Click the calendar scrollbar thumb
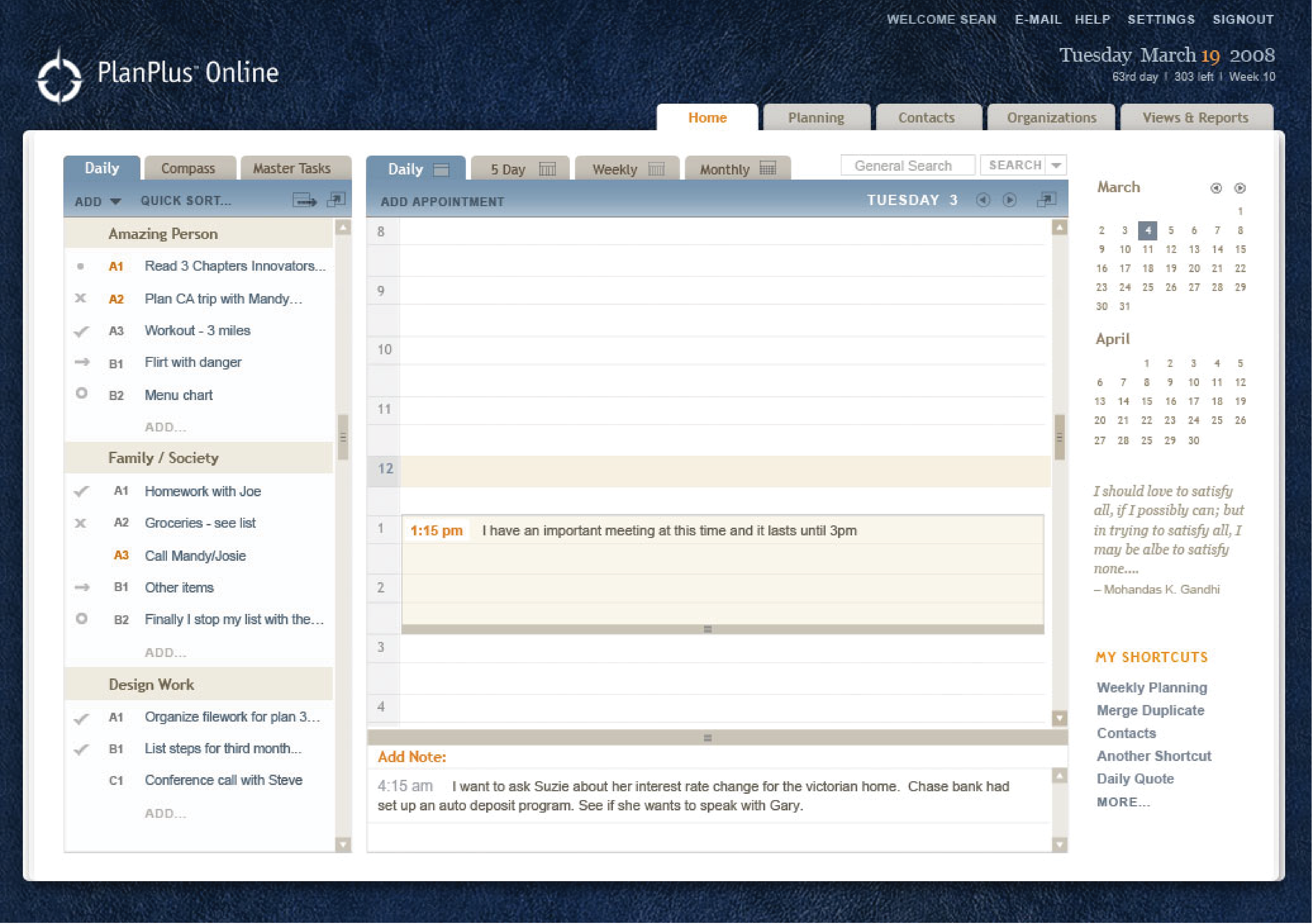This screenshot has height=924, width=1312. coord(1060,437)
